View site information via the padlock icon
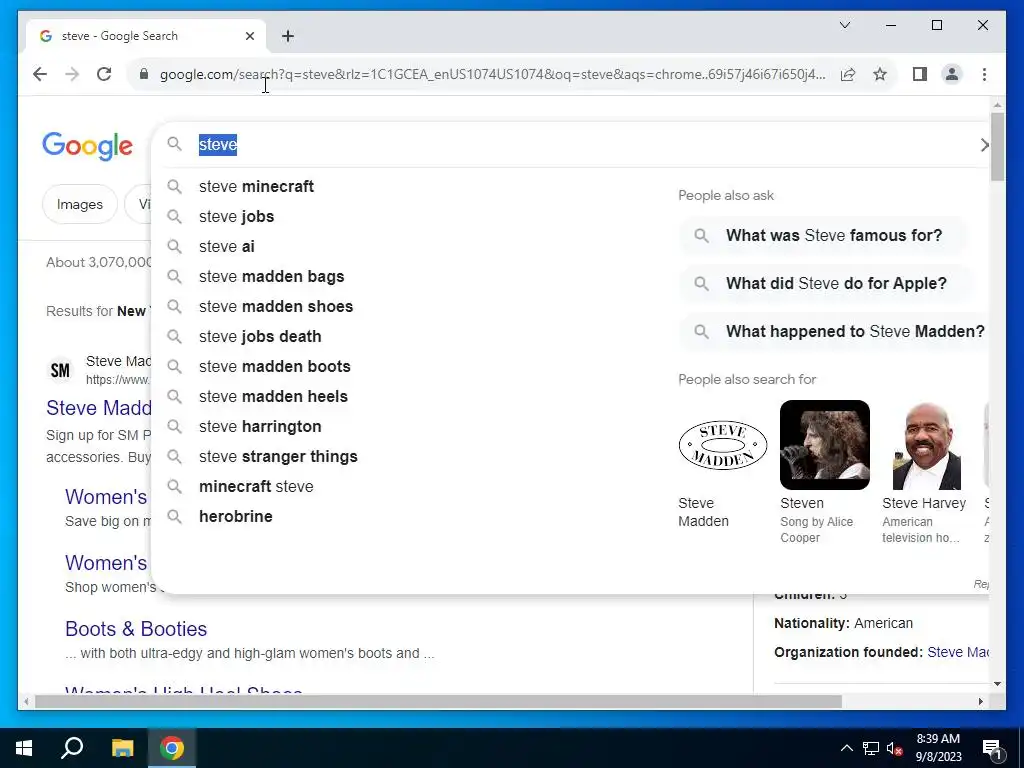The image size is (1024, 768). [x=144, y=74]
